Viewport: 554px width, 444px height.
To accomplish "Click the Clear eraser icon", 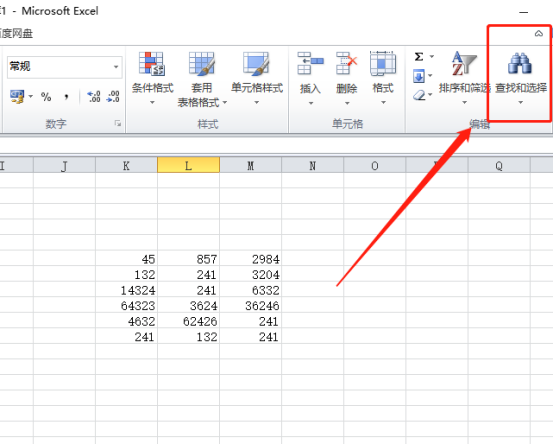I will pos(419,95).
